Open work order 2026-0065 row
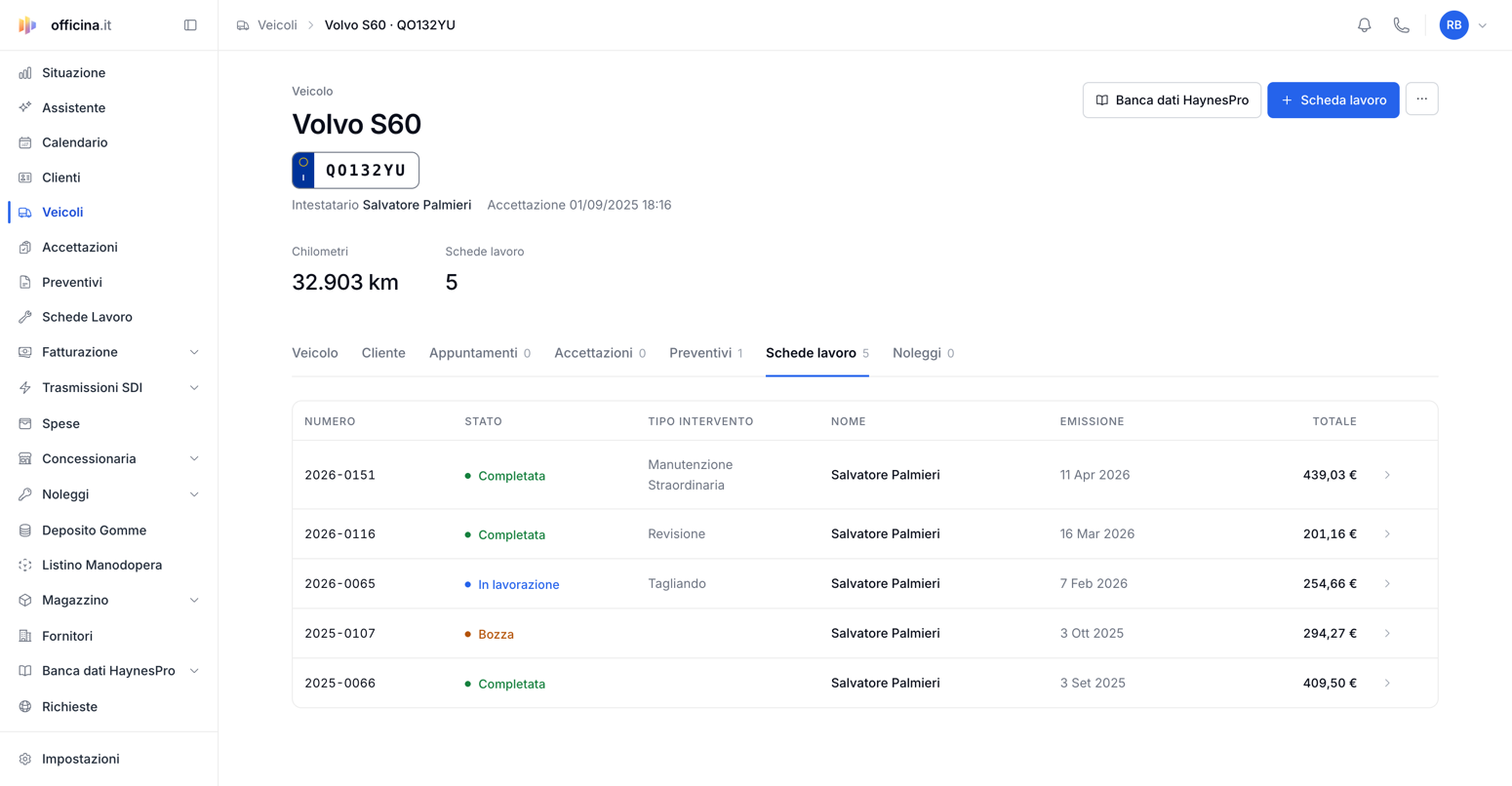The image size is (1512, 786). tap(864, 584)
